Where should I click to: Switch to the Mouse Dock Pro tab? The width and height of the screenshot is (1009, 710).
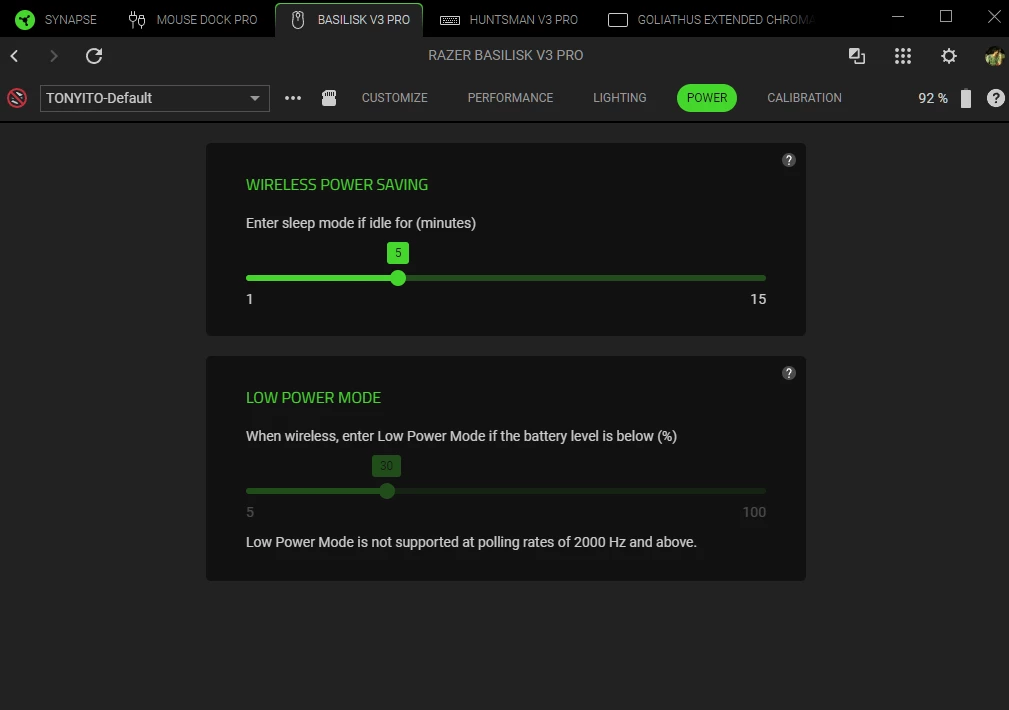193,19
